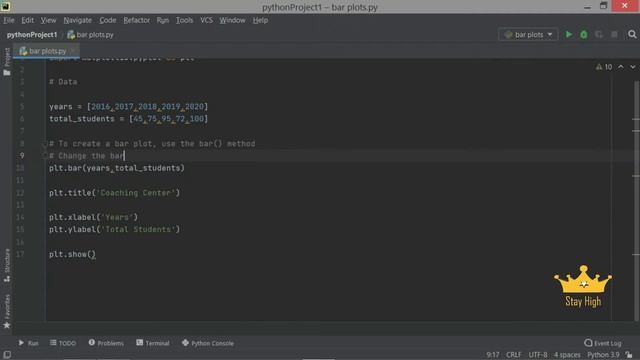Select the bar plots.py editor tab
Image resolution: width=640 pixels, height=360 pixels.
click(x=46, y=51)
